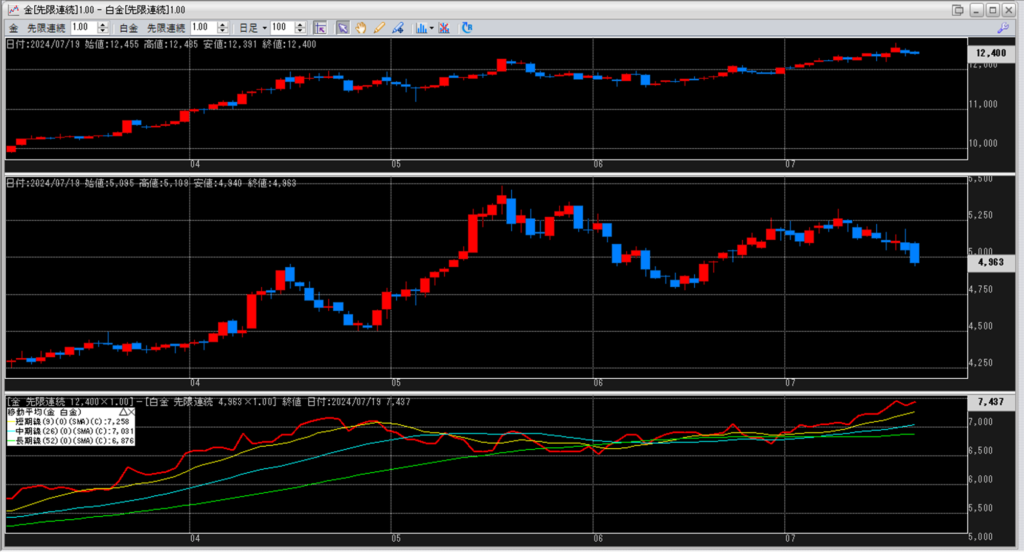Screen dimensions: 1024x552
Task: Click the window chart icon in the title bar
Action: click(13, 10)
